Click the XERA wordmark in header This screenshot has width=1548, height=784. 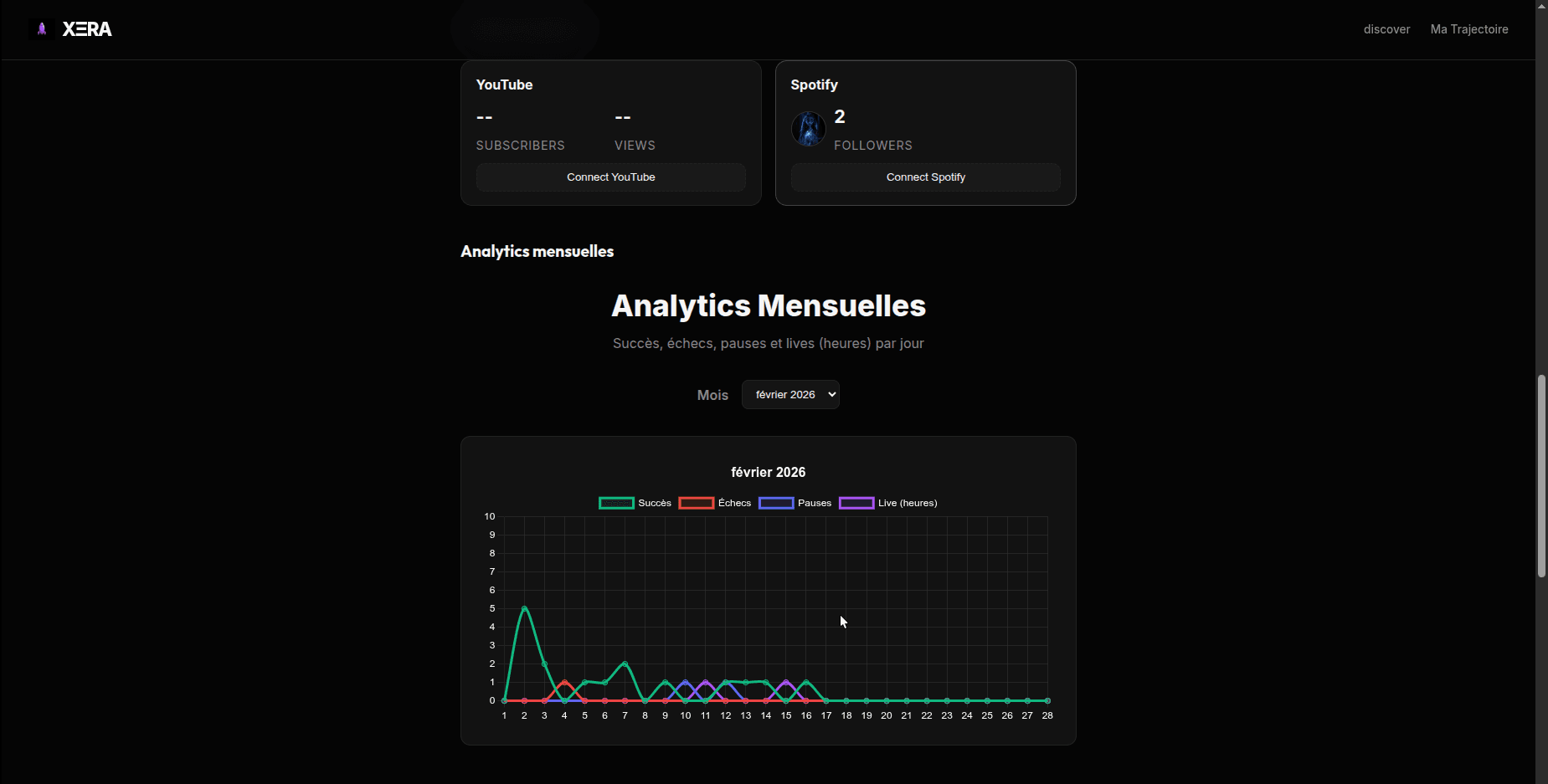pos(87,29)
